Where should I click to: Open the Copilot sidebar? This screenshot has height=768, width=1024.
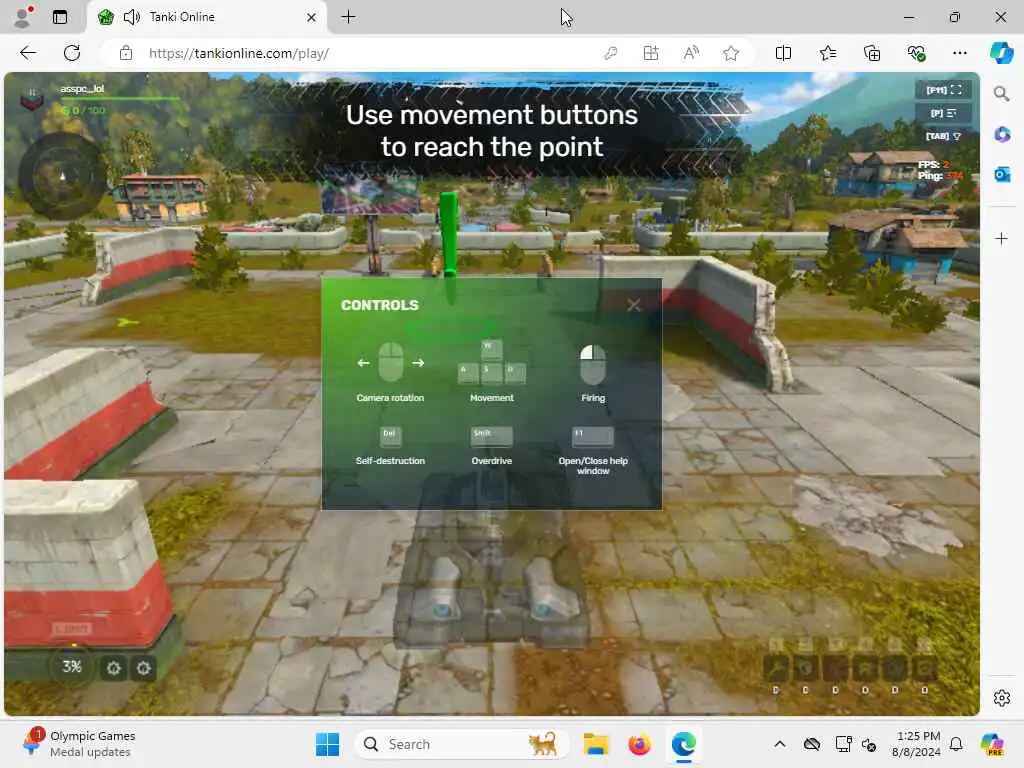(x=1001, y=53)
